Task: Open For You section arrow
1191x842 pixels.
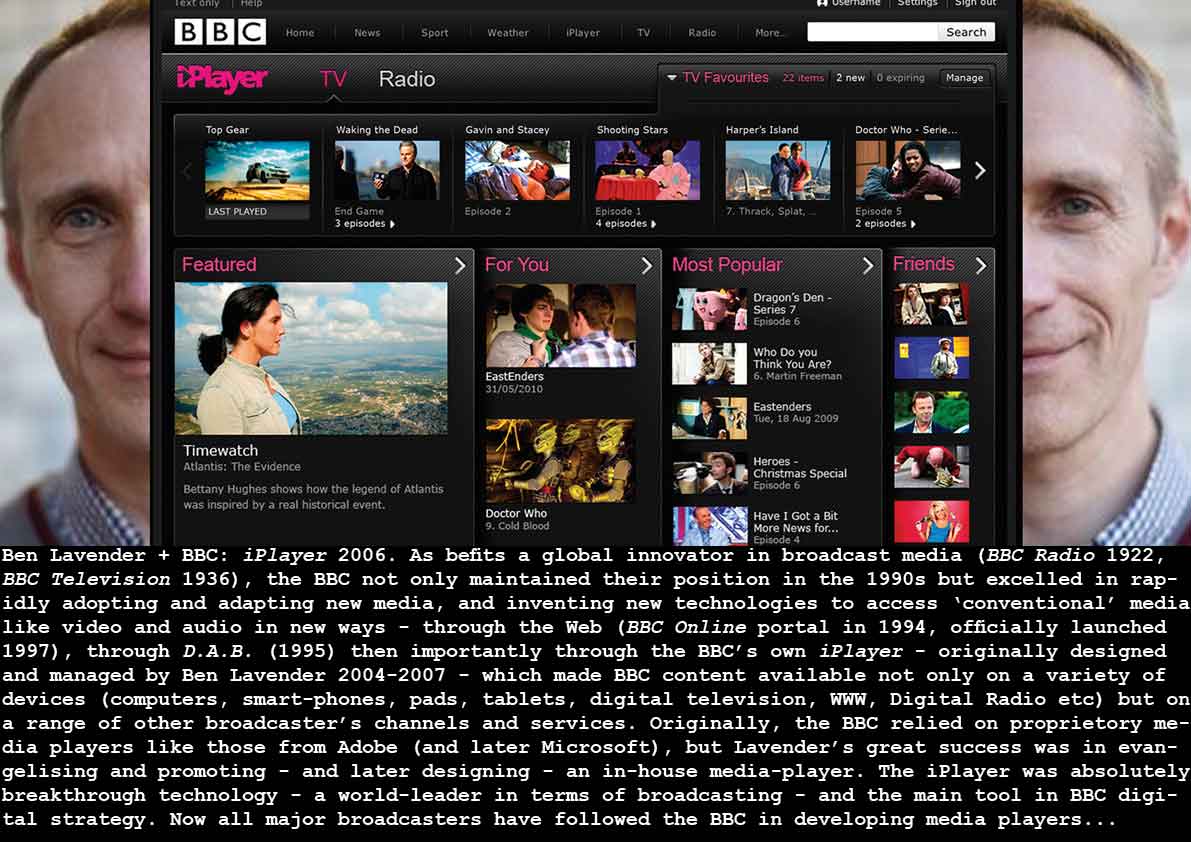Action: coord(646,265)
